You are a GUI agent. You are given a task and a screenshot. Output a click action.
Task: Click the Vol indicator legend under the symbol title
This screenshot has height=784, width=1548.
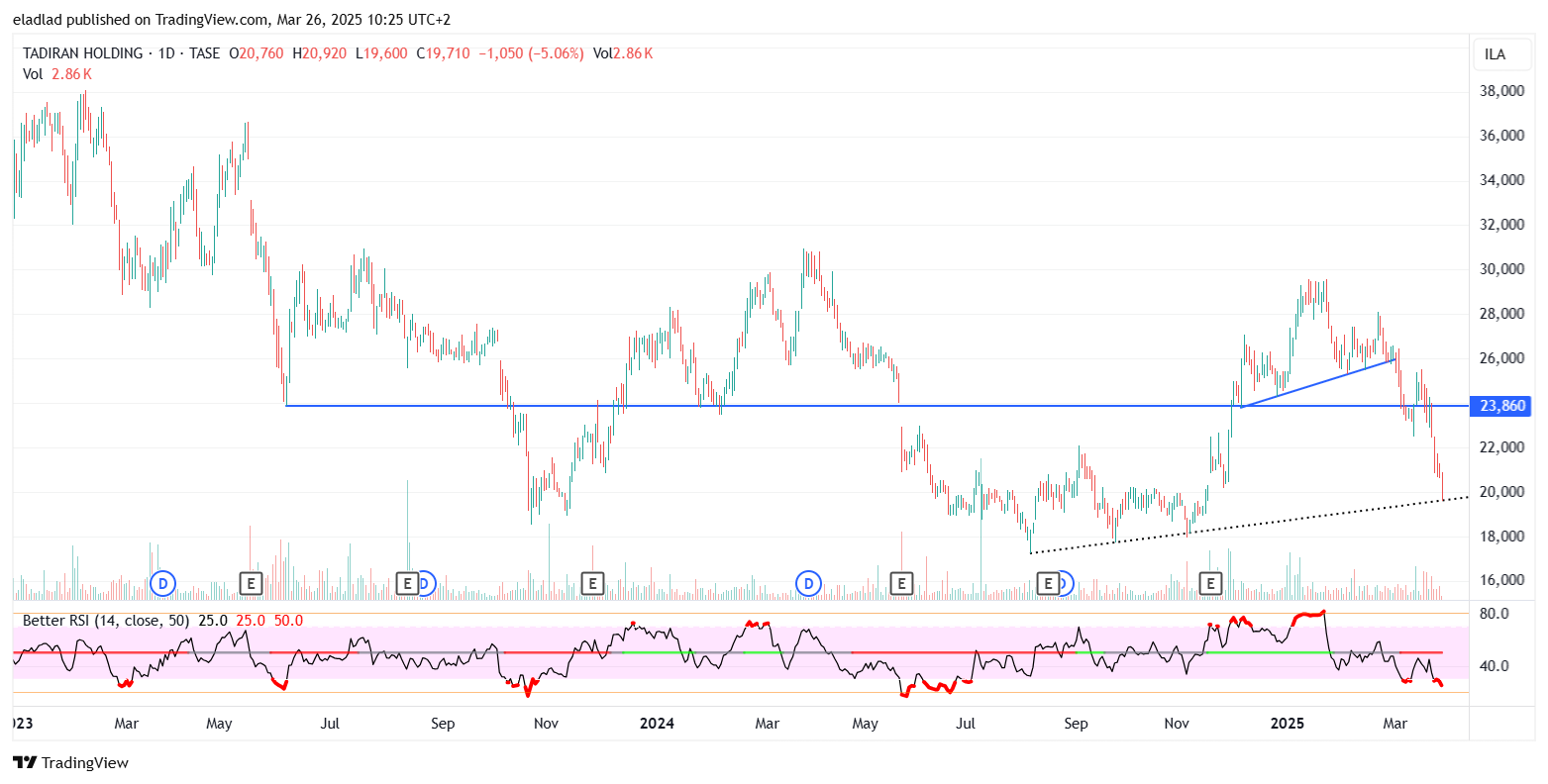tap(57, 74)
